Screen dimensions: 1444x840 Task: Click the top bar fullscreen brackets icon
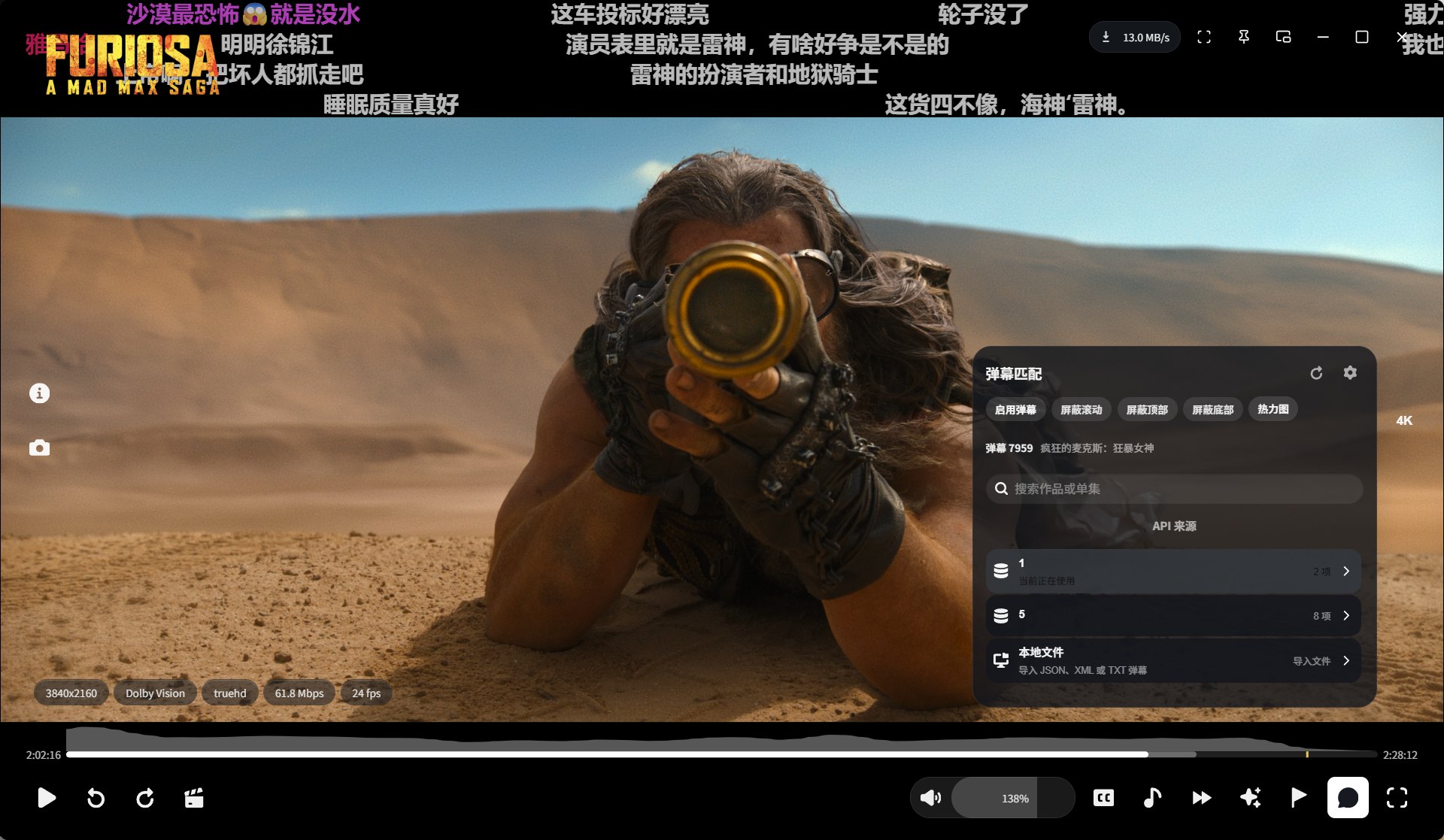coord(1204,37)
